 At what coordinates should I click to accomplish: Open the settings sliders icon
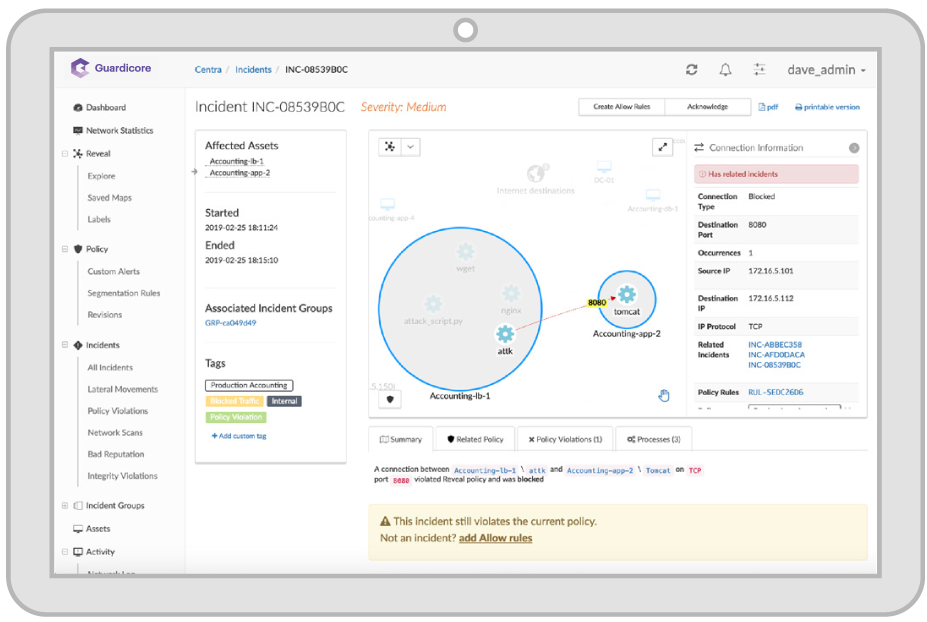759,70
